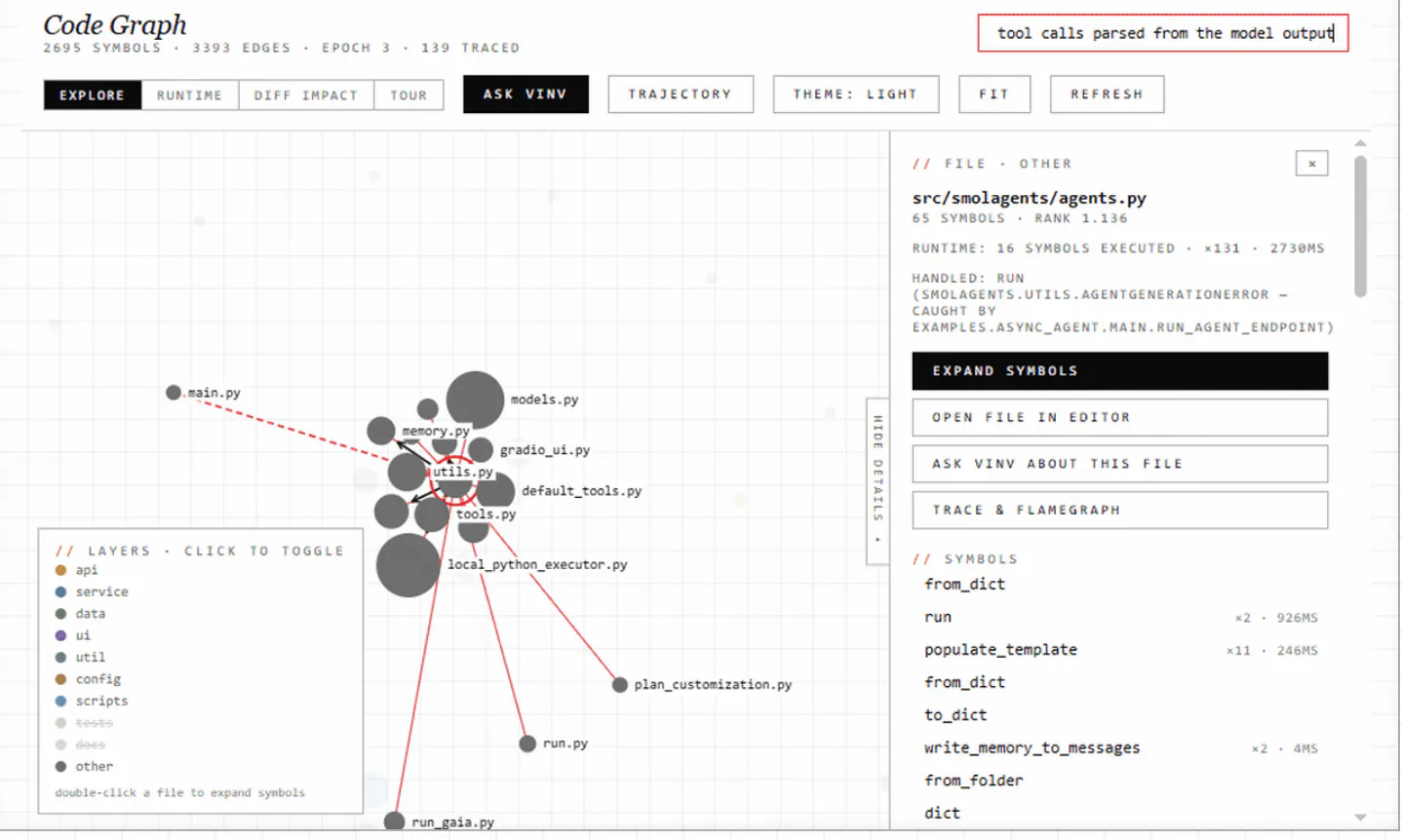
Task: Select the local_python_executor.py node
Action: click(408, 565)
